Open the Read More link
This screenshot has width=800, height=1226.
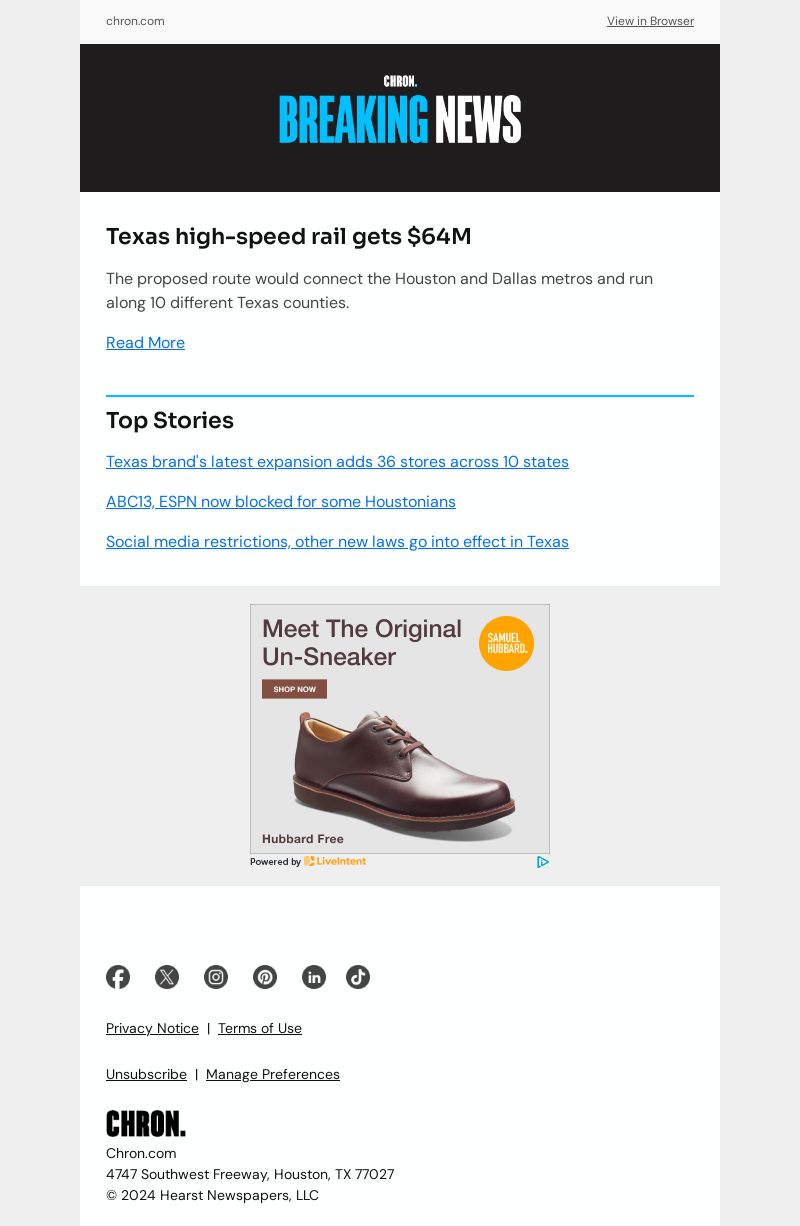click(x=145, y=342)
